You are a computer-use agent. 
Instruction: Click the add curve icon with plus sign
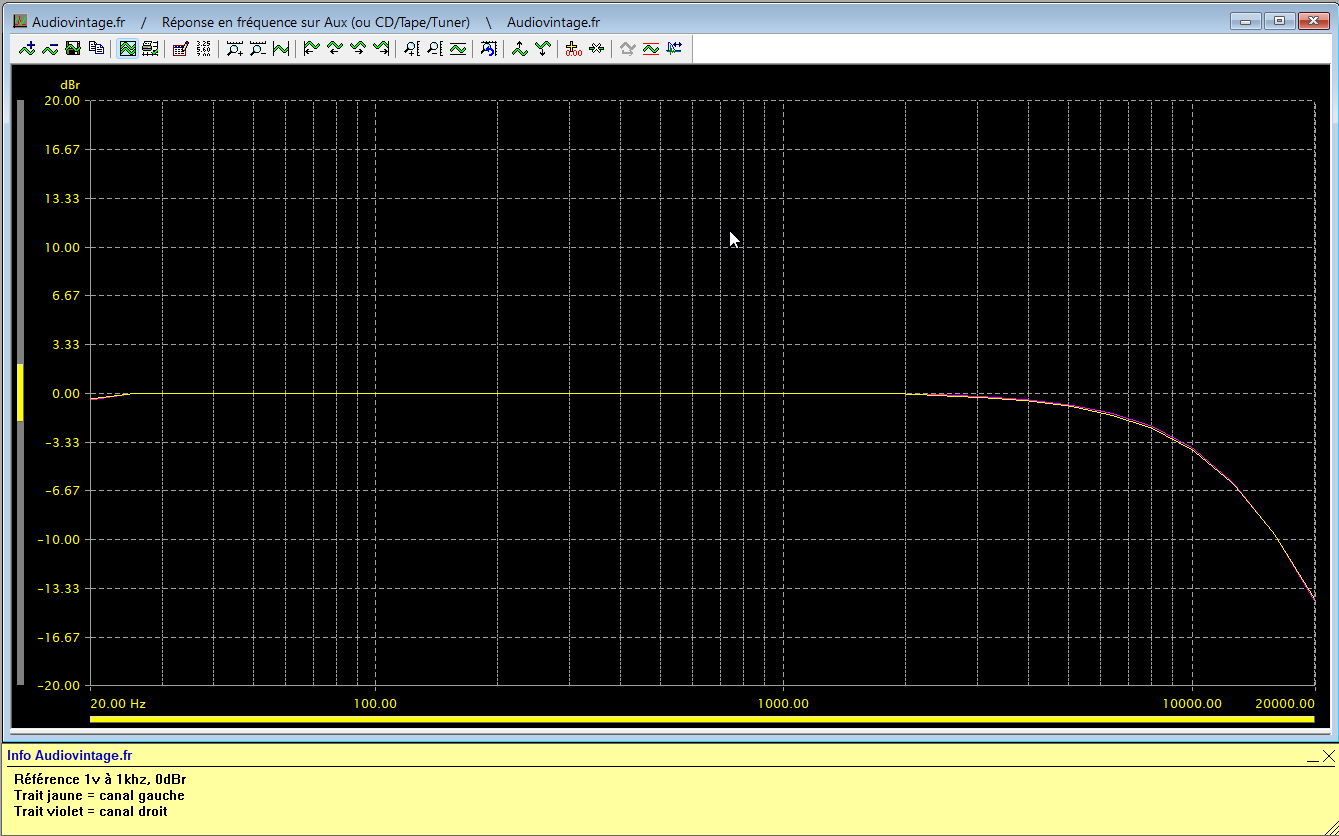coord(27,48)
